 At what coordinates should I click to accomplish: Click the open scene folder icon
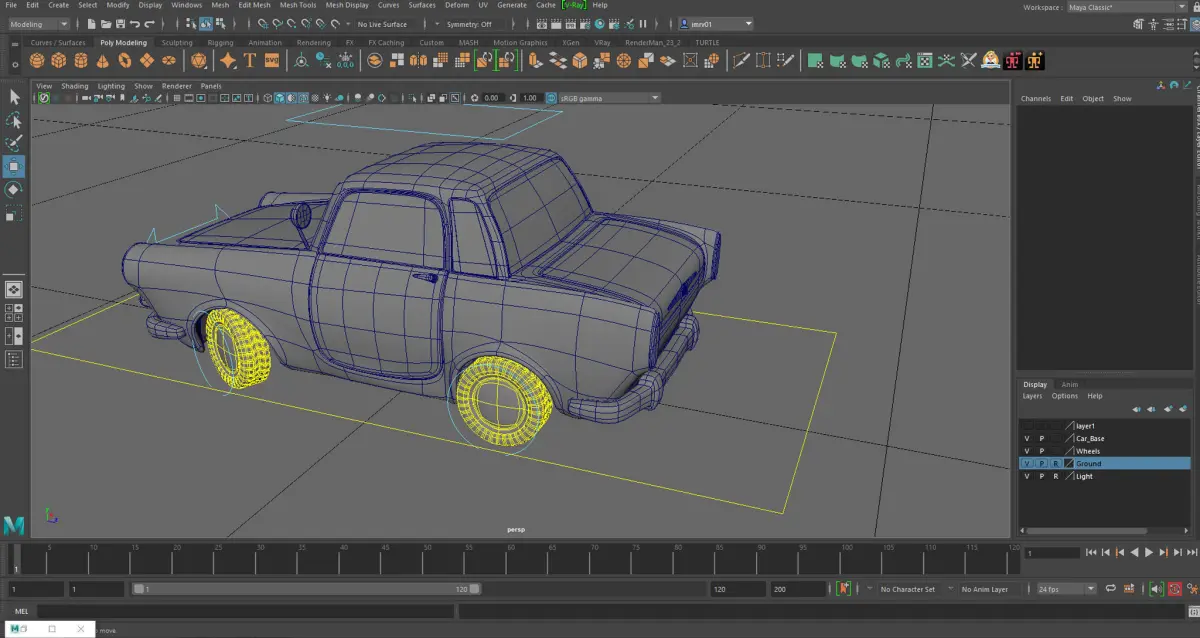click(x=106, y=23)
